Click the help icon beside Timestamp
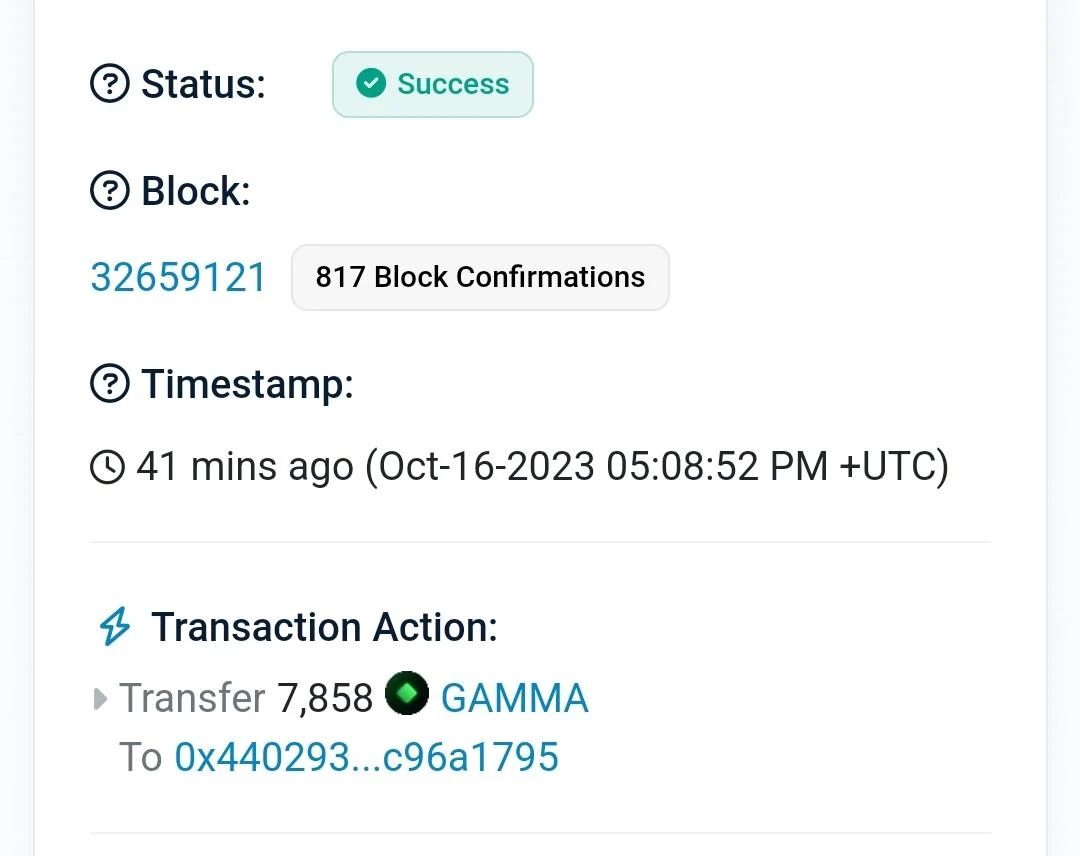The height and width of the screenshot is (856, 1080). 109,383
